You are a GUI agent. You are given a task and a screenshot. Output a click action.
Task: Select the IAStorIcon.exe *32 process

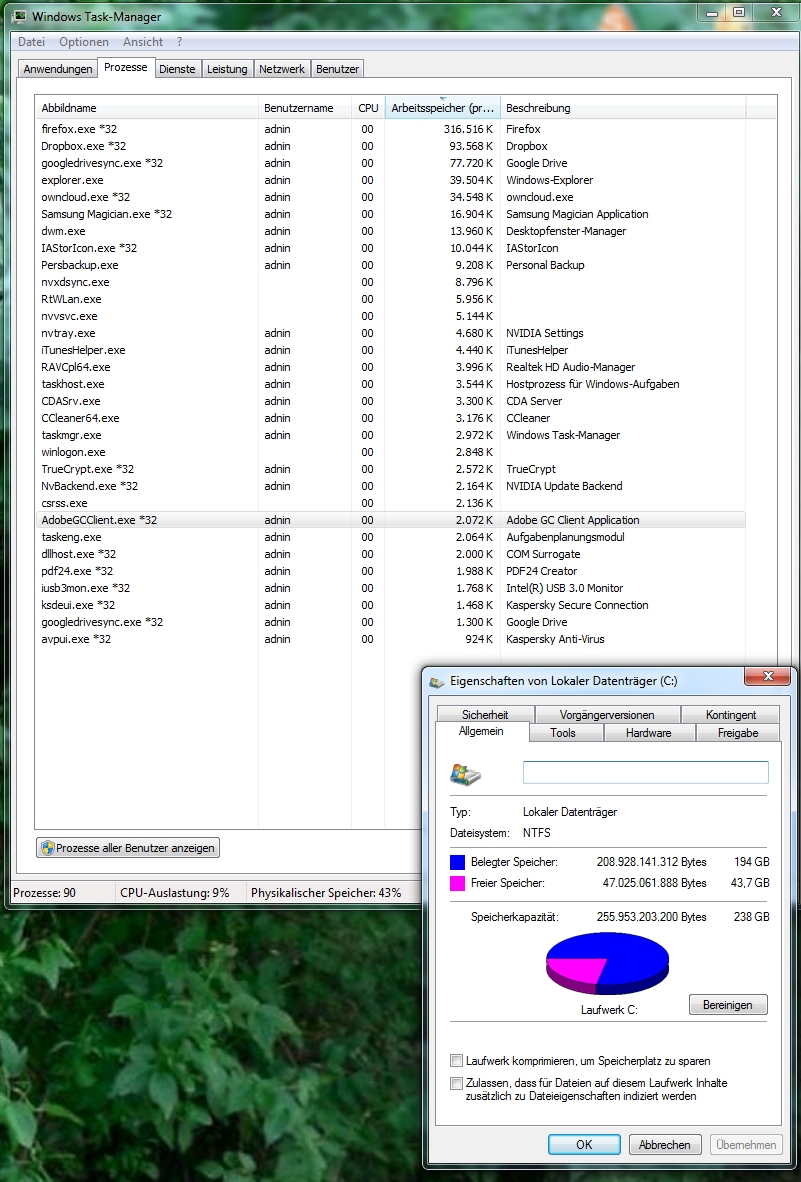(390, 248)
